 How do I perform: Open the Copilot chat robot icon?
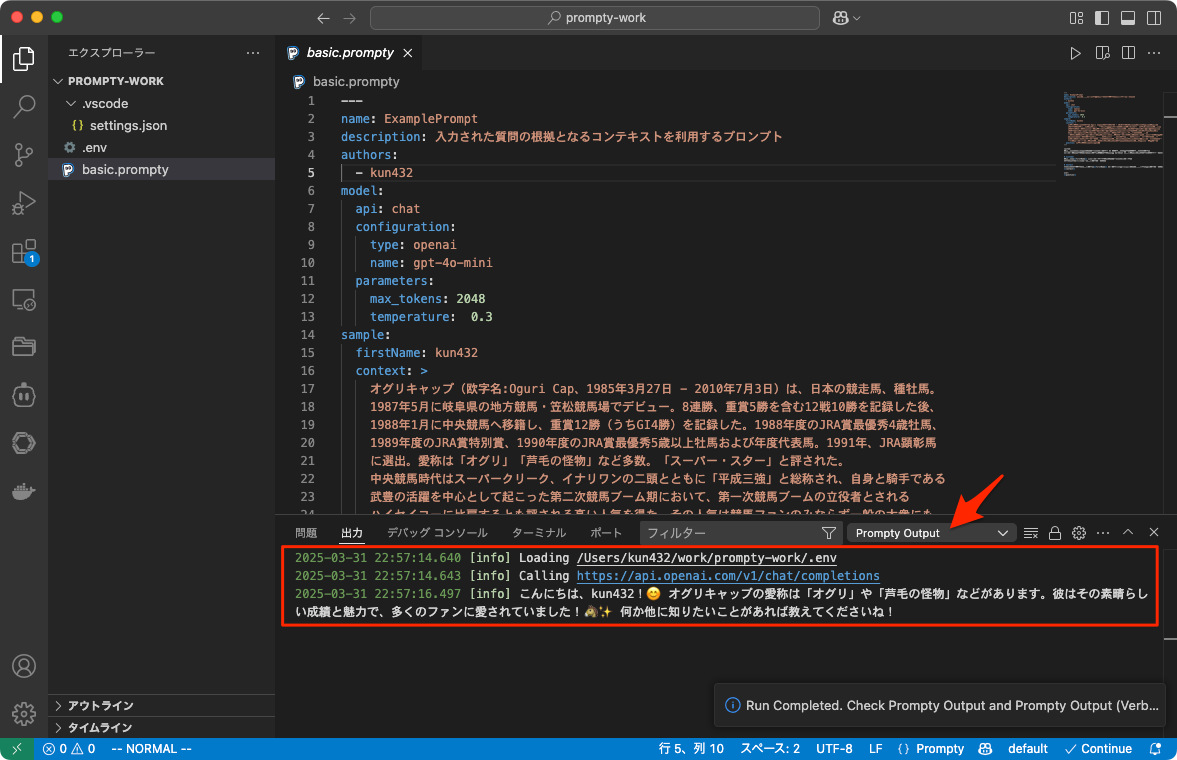coord(23,395)
